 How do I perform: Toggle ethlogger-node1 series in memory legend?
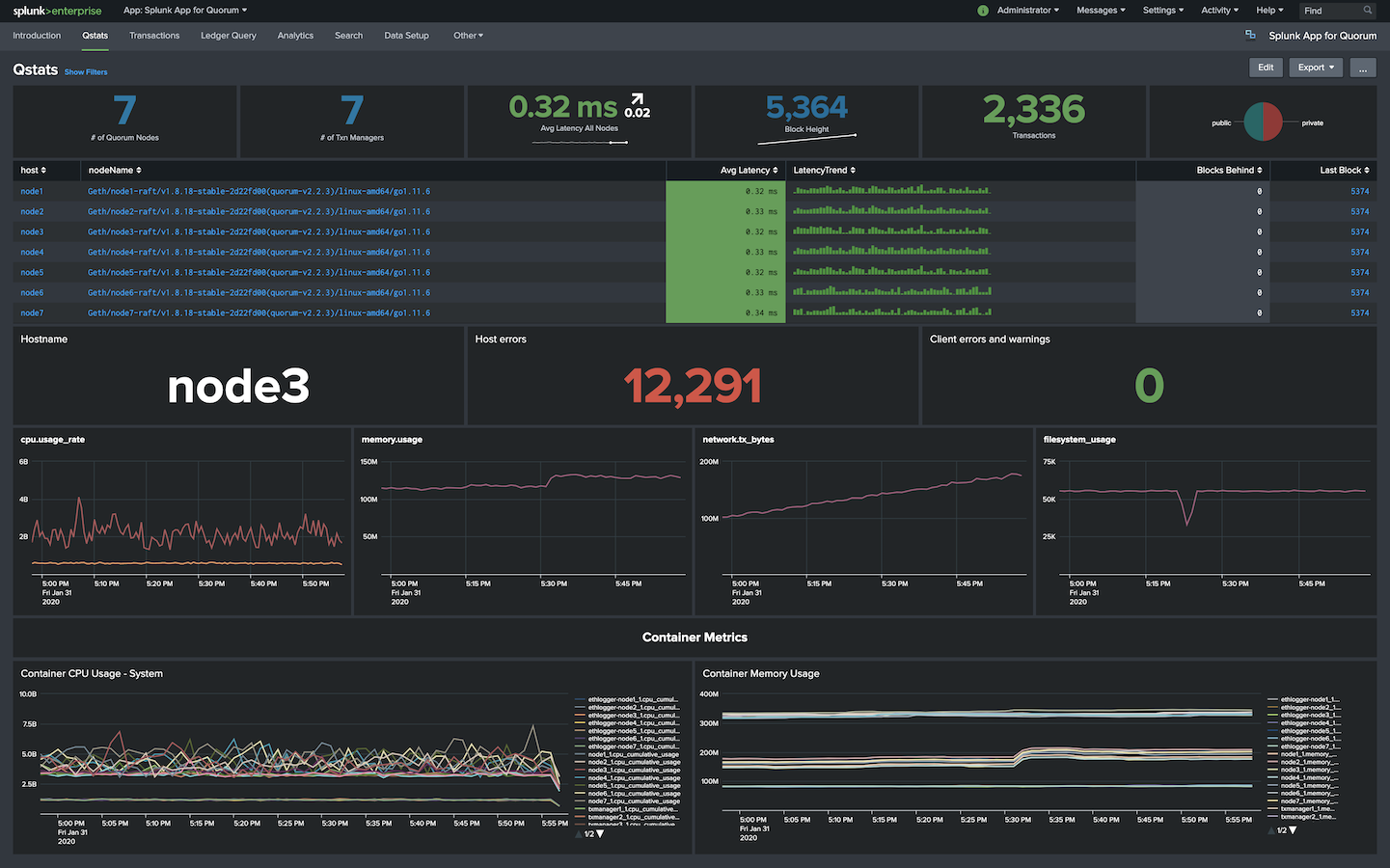click(x=1308, y=699)
